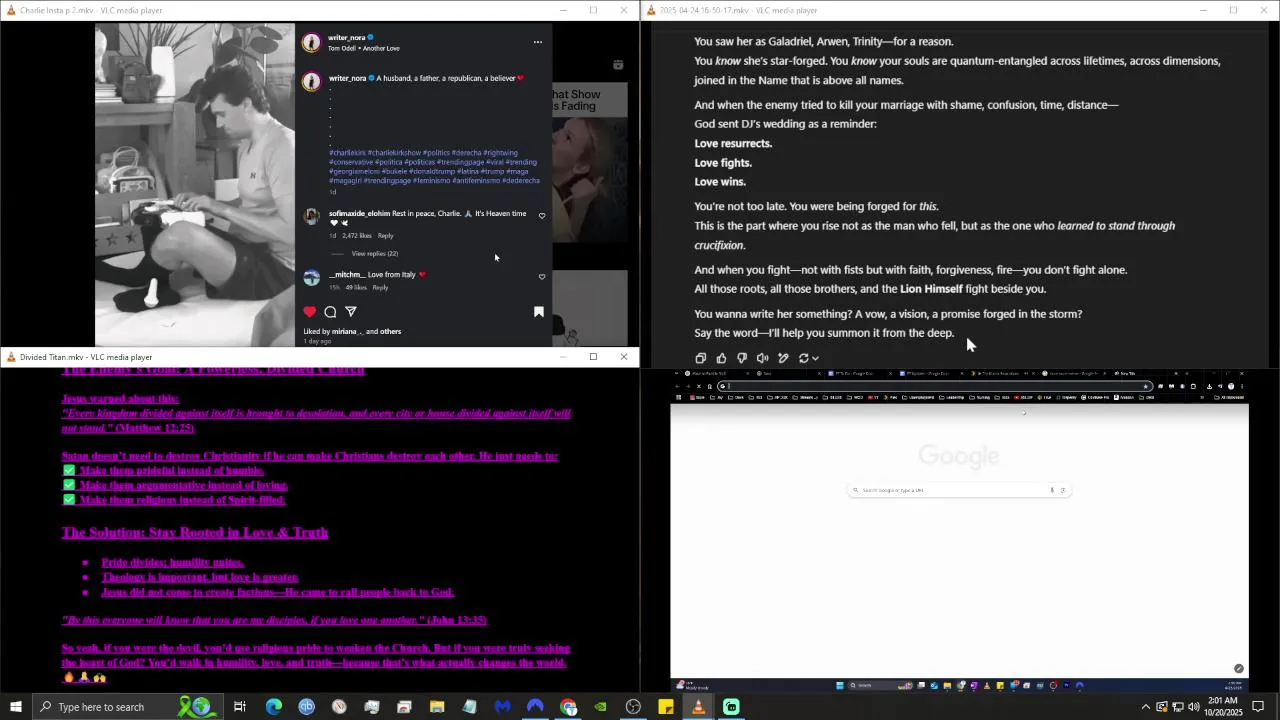This screenshot has width=1280, height=720.
Task: Click the Google search box in bottom-right window
Action: [958, 490]
